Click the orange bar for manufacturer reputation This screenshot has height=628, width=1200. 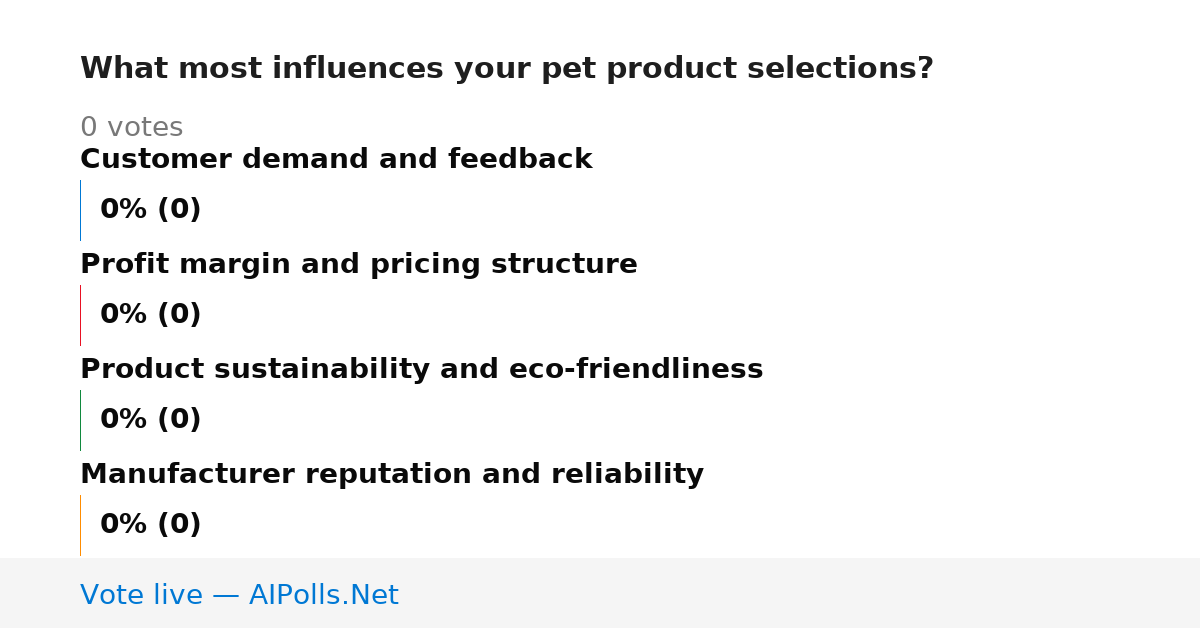pos(81,525)
